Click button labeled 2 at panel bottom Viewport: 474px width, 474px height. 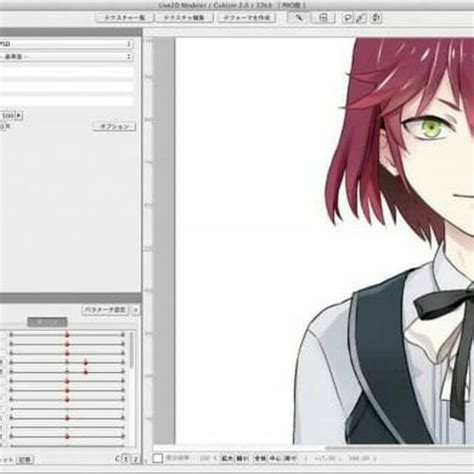[x=135, y=459]
